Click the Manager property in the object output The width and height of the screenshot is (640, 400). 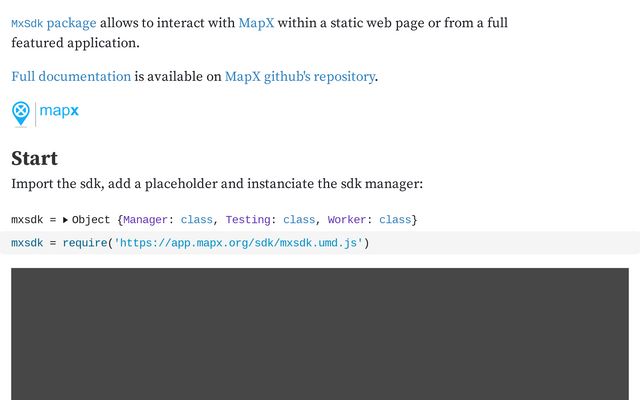pyautogui.click(x=145, y=220)
